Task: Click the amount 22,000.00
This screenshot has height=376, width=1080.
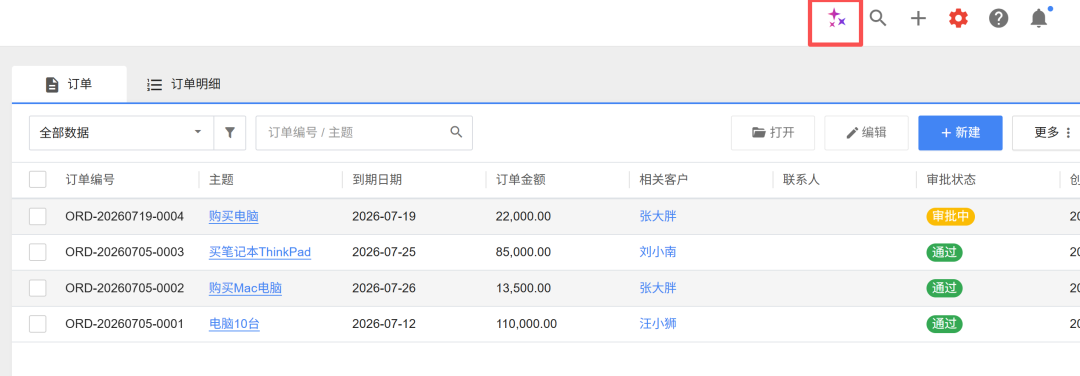Action: (x=523, y=216)
